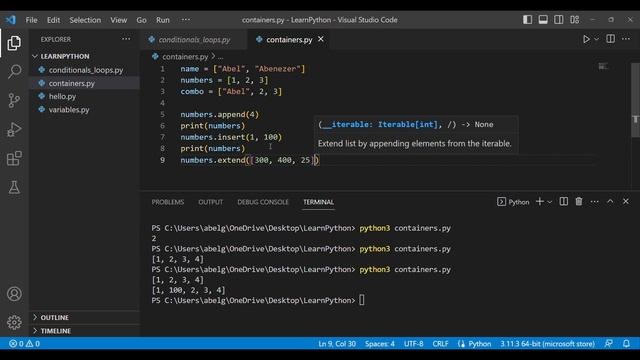This screenshot has width=640, height=360.
Task: Maximize the panel with up chevron
Action: click(x=610, y=202)
